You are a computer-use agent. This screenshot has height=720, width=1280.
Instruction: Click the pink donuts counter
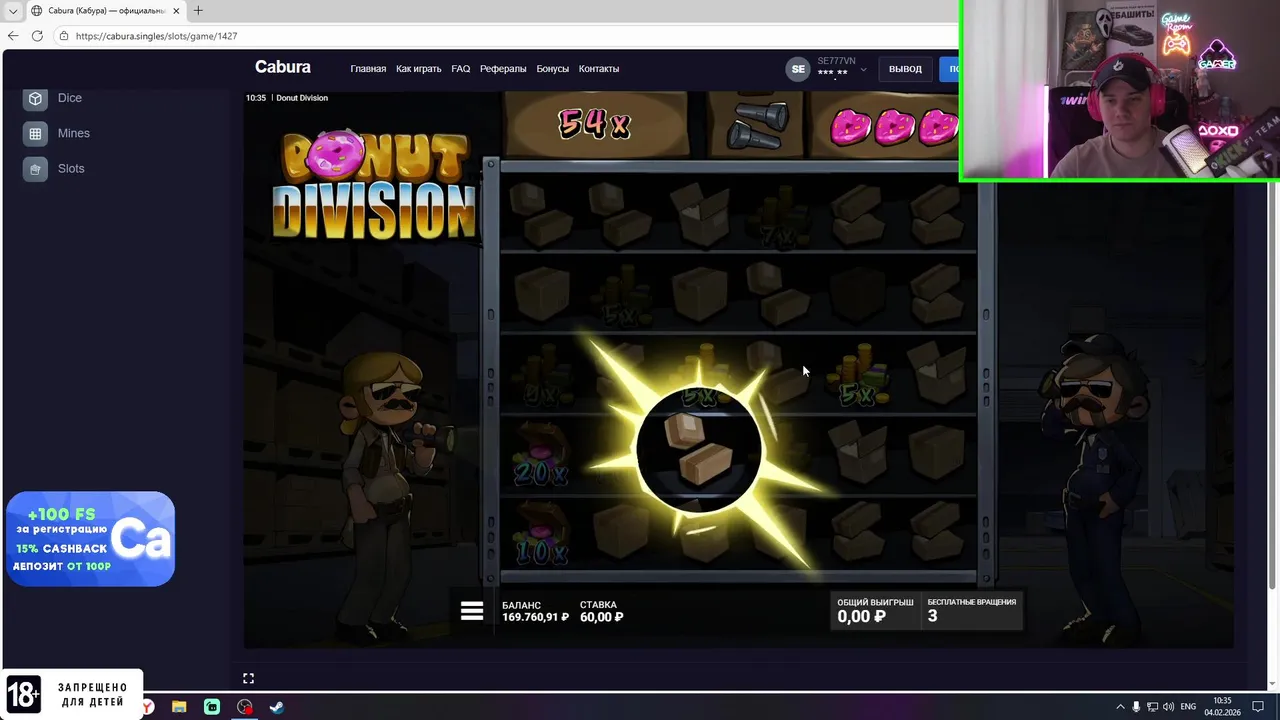(x=893, y=126)
